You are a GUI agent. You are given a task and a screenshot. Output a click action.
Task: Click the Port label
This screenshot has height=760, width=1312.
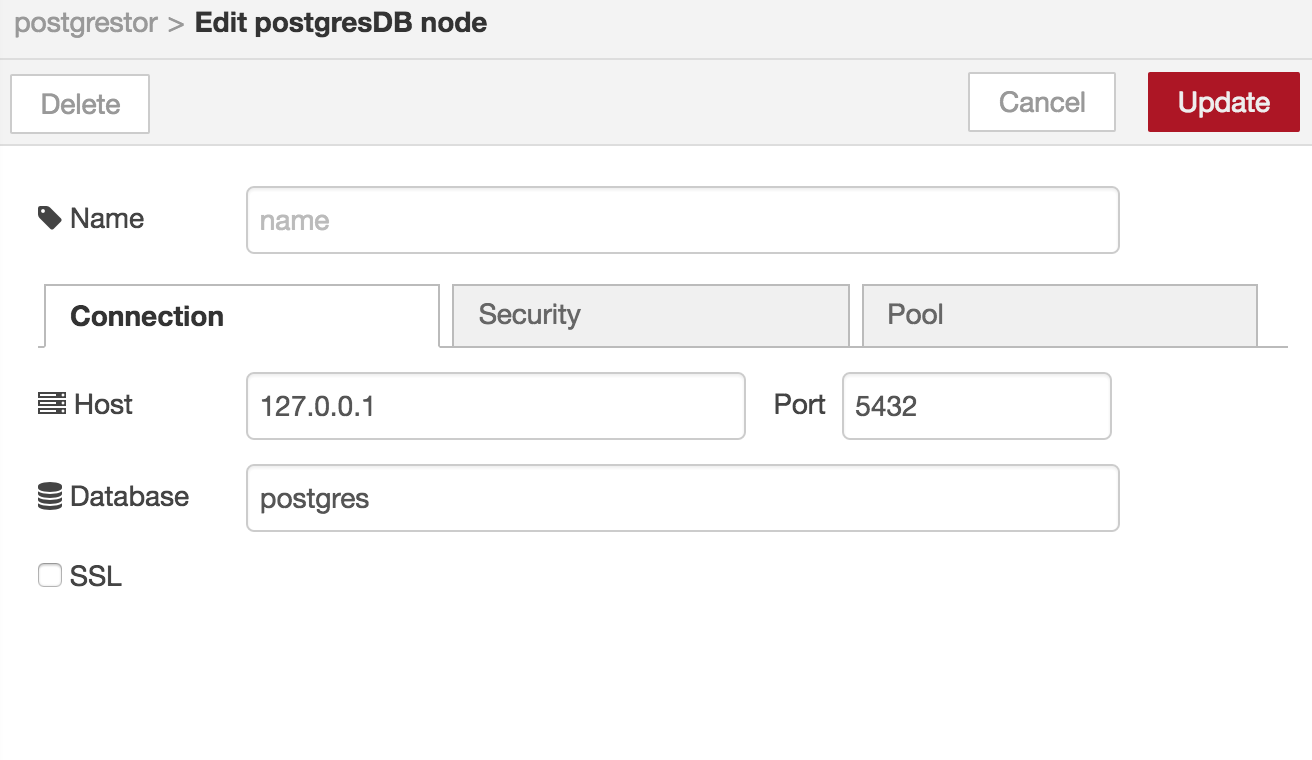[800, 404]
